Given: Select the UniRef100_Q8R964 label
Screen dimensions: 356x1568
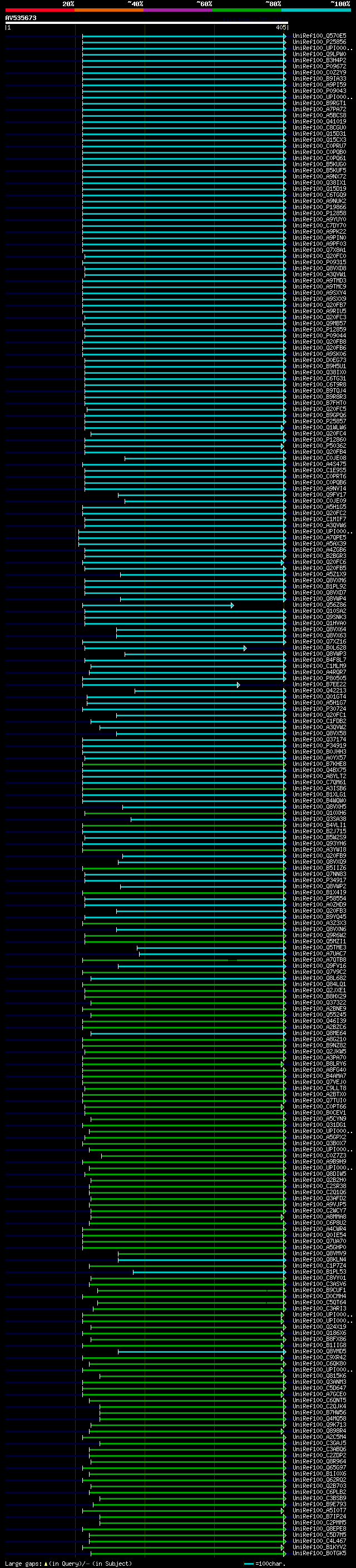Looking at the screenshot, I should click(x=319, y=1461).
